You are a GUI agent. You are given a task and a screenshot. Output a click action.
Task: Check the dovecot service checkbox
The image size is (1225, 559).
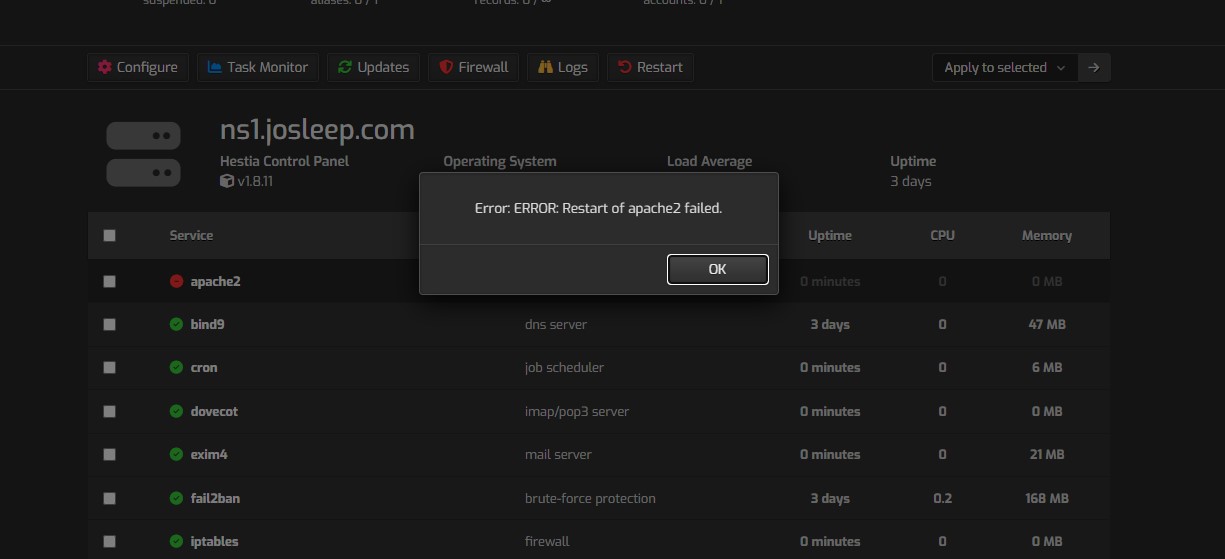tap(109, 412)
